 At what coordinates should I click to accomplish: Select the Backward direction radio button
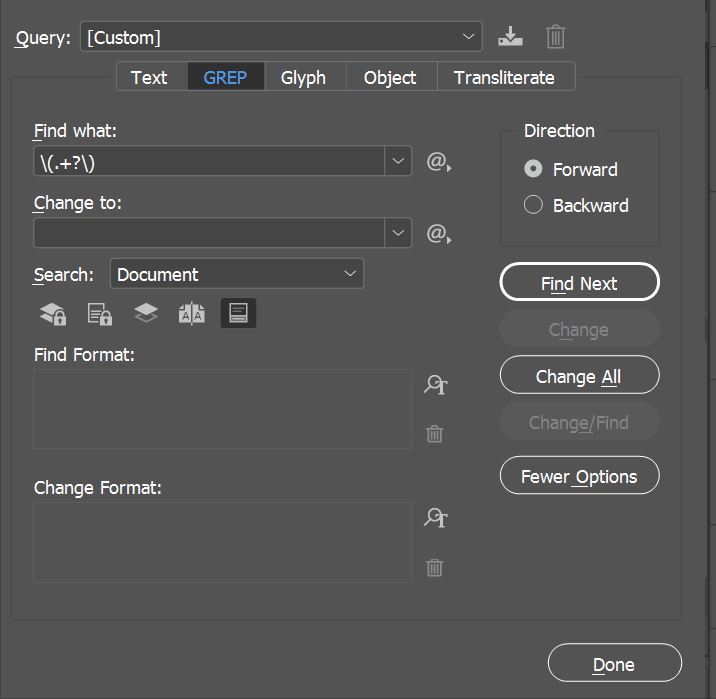pyautogui.click(x=534, y=205)
